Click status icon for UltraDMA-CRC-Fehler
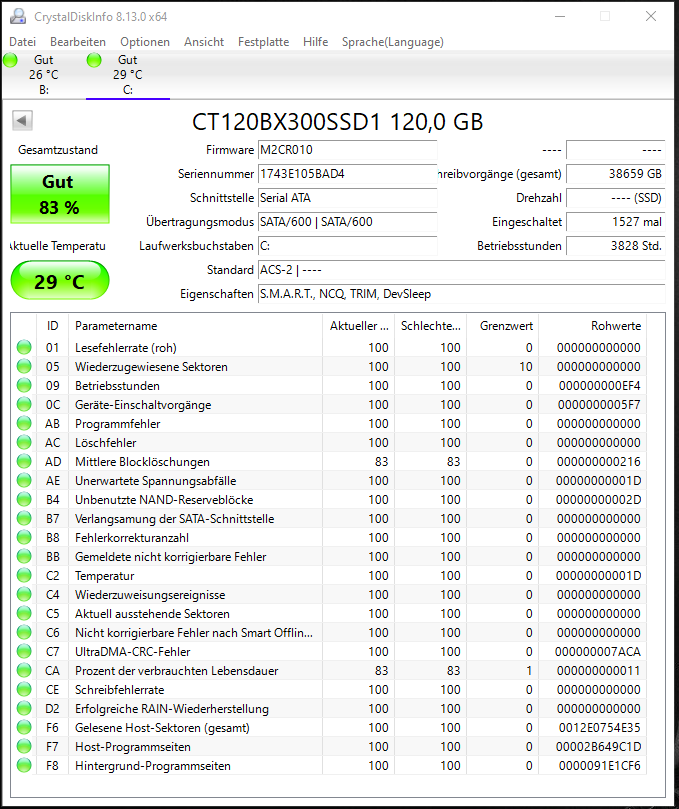Screen dimensions: 679x809 point(24,652)
